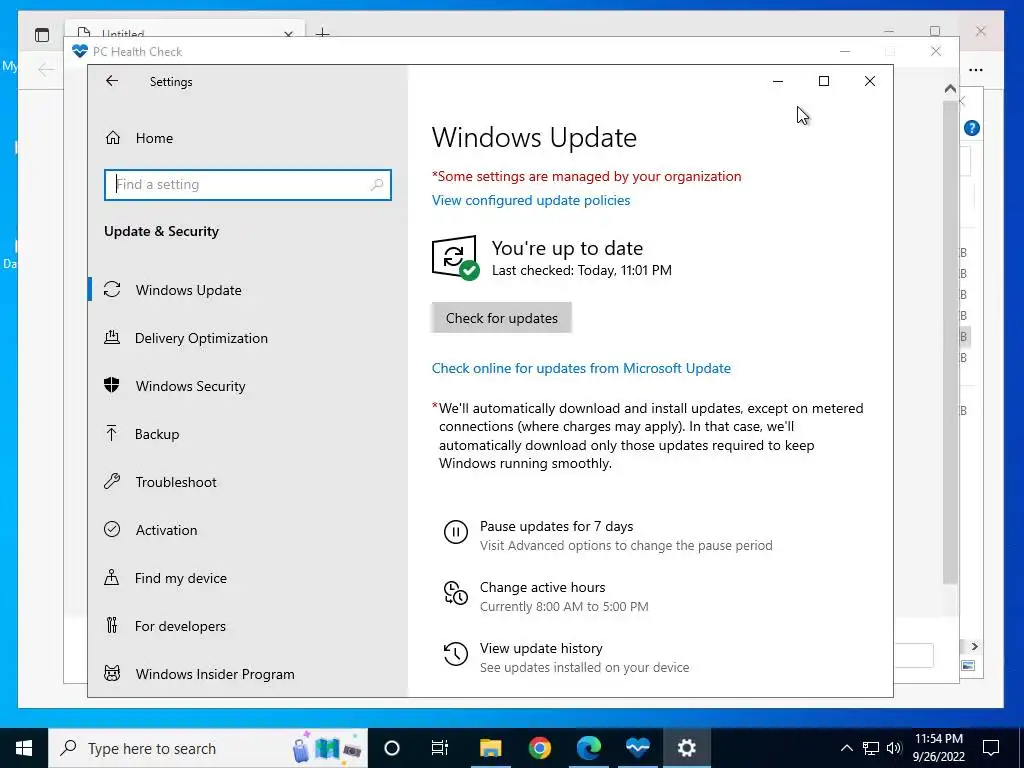Click the Settings gear in the taskbar
Image resolution: width=1024 pixels, height=768 pixels.
point(686,748)
